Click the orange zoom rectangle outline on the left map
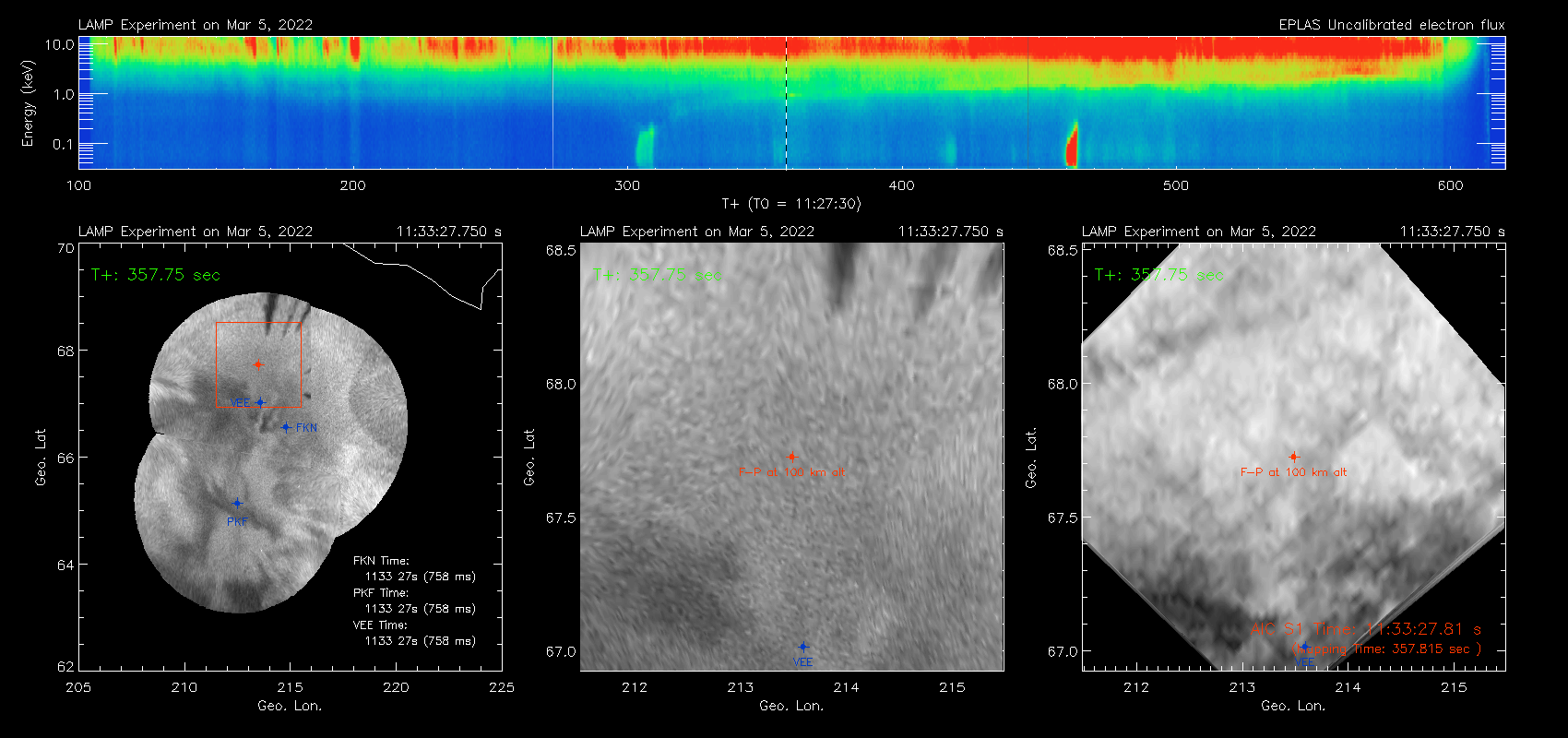This screenshot has height=738, width=1568. click(258, 364)
